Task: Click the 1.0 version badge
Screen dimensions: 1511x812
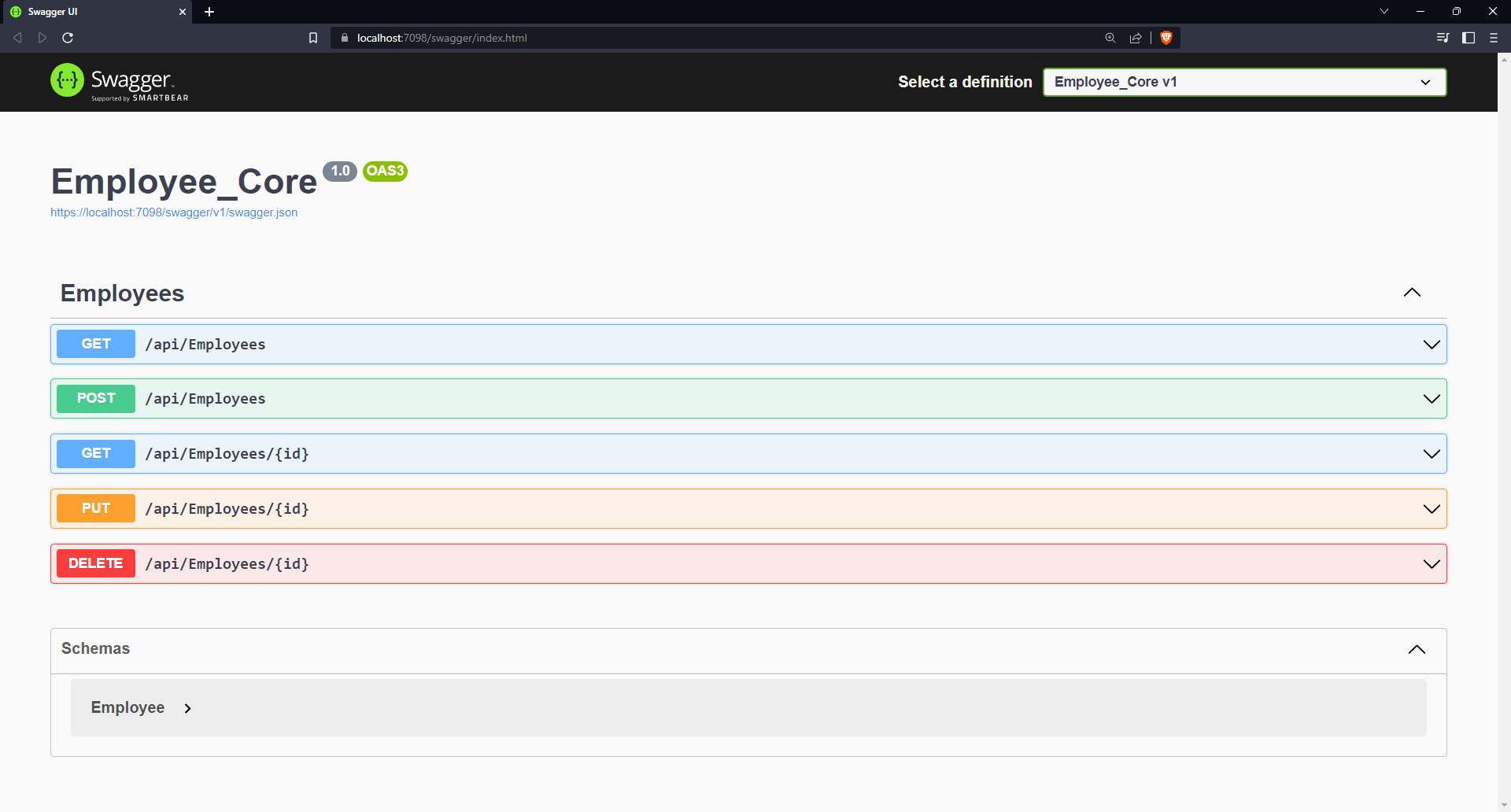Action: coord(340,171)
